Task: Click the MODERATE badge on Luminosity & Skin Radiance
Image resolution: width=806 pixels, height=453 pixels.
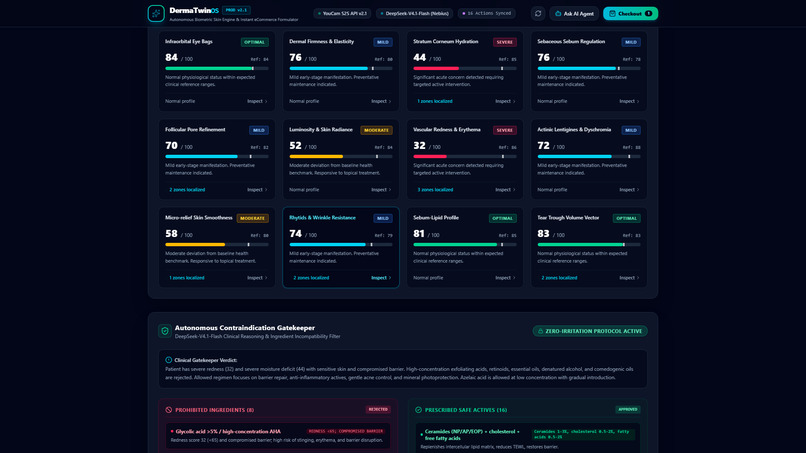Action: (x=376, y=130)
